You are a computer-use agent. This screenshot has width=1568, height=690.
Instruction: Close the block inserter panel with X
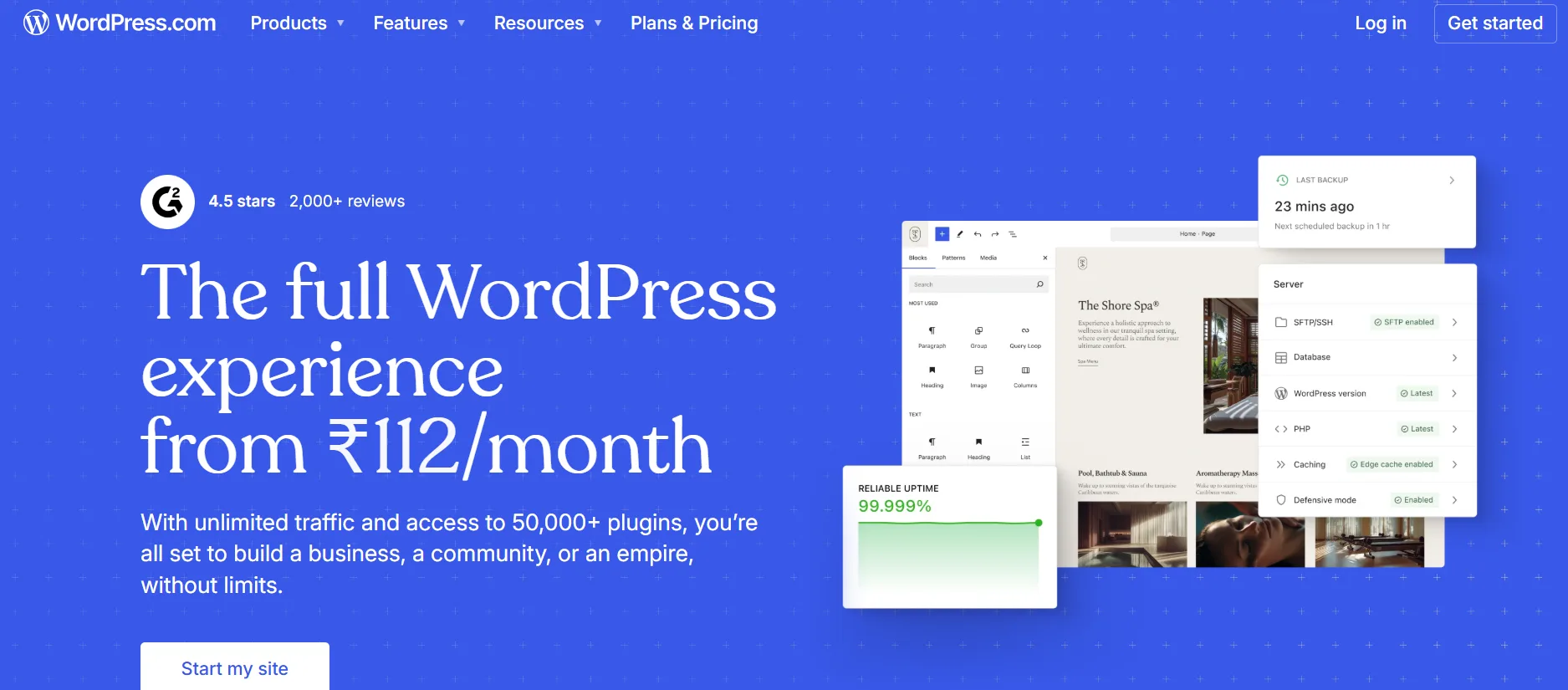coord(1044,258)
